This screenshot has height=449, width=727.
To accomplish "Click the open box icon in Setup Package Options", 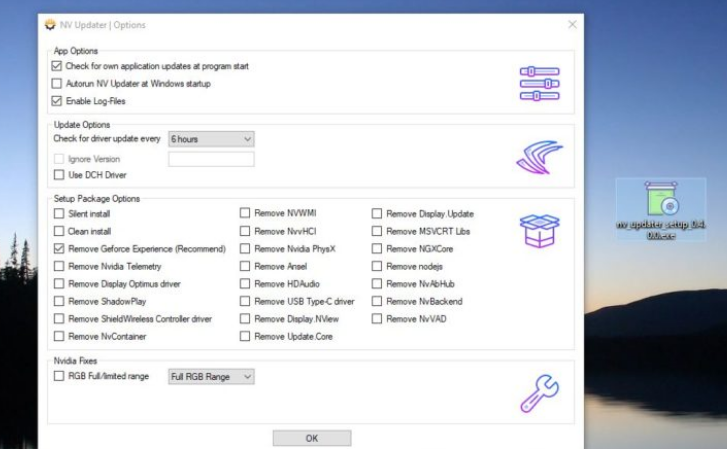I will 539,231.
